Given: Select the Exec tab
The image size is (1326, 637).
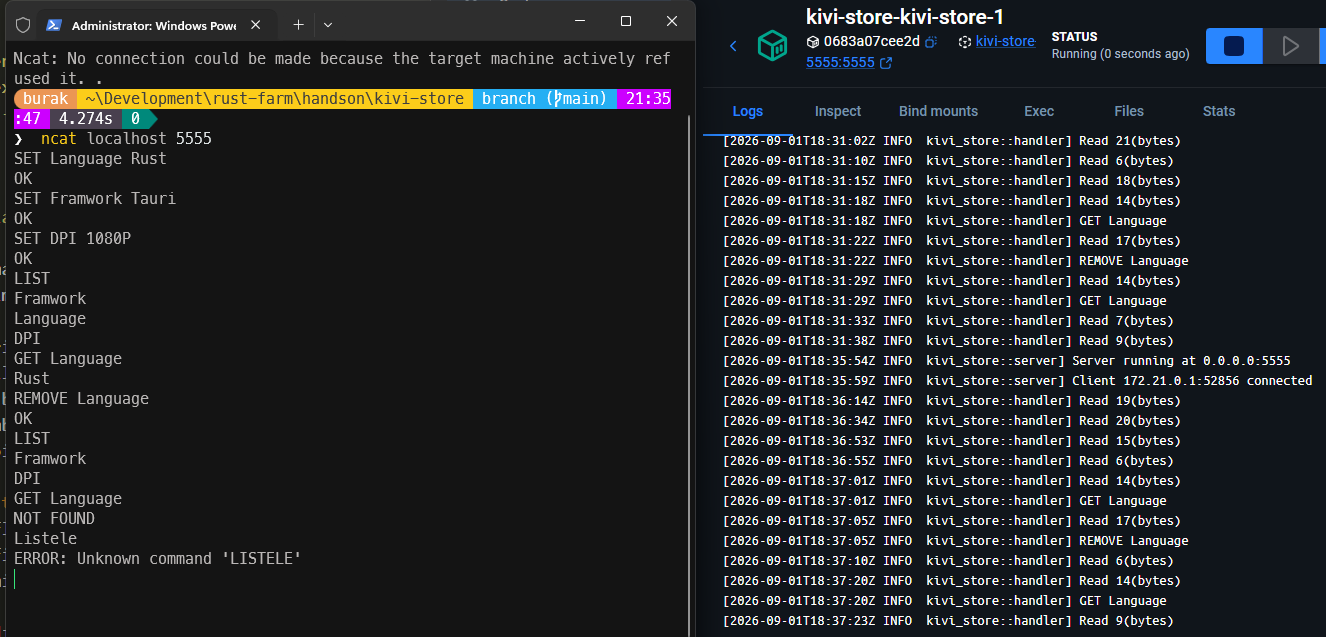Looking at the screenshot, I should pyautogui.click(x=1039, y=111).
